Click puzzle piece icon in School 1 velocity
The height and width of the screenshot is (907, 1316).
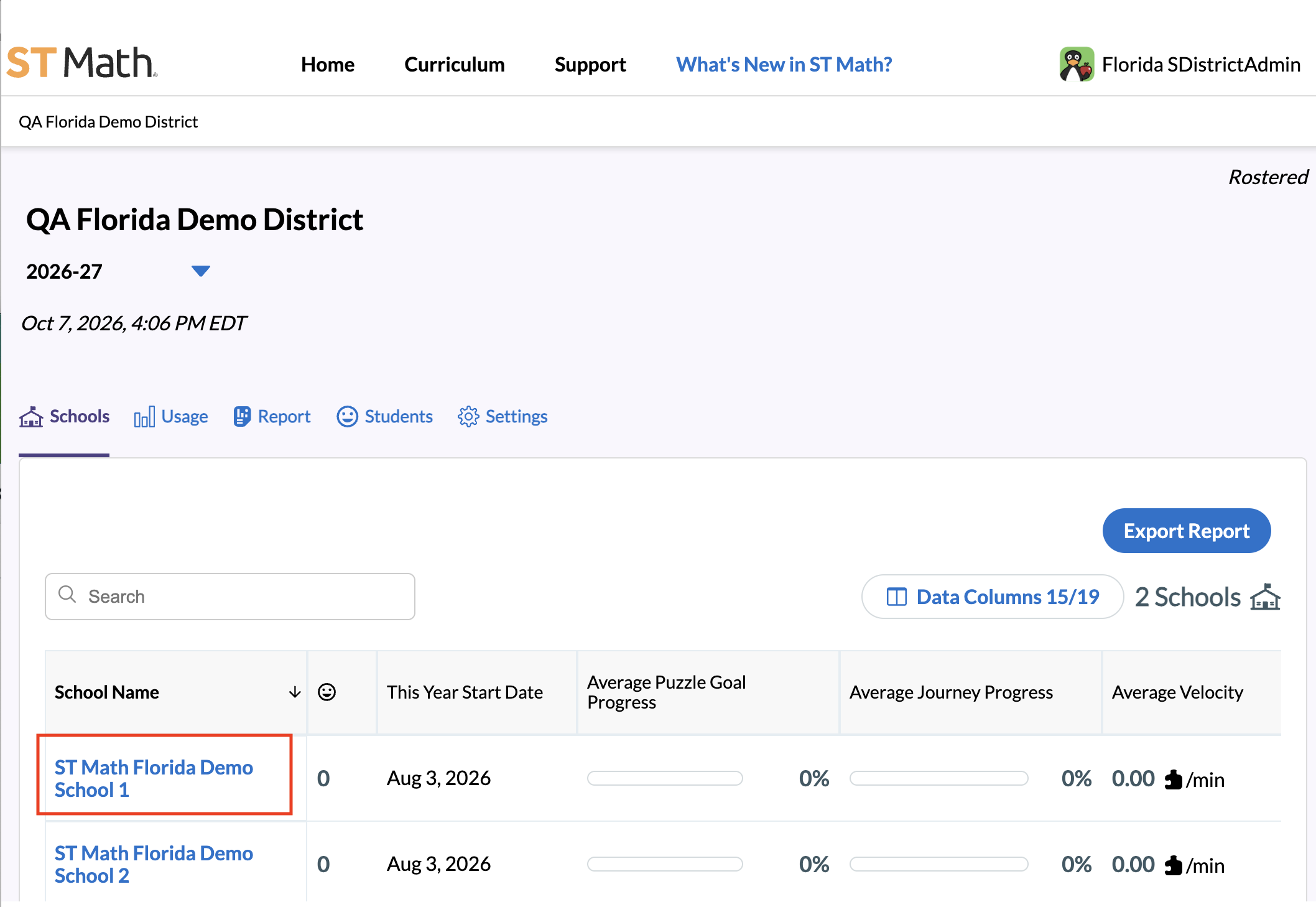(x=1172, y=779)
